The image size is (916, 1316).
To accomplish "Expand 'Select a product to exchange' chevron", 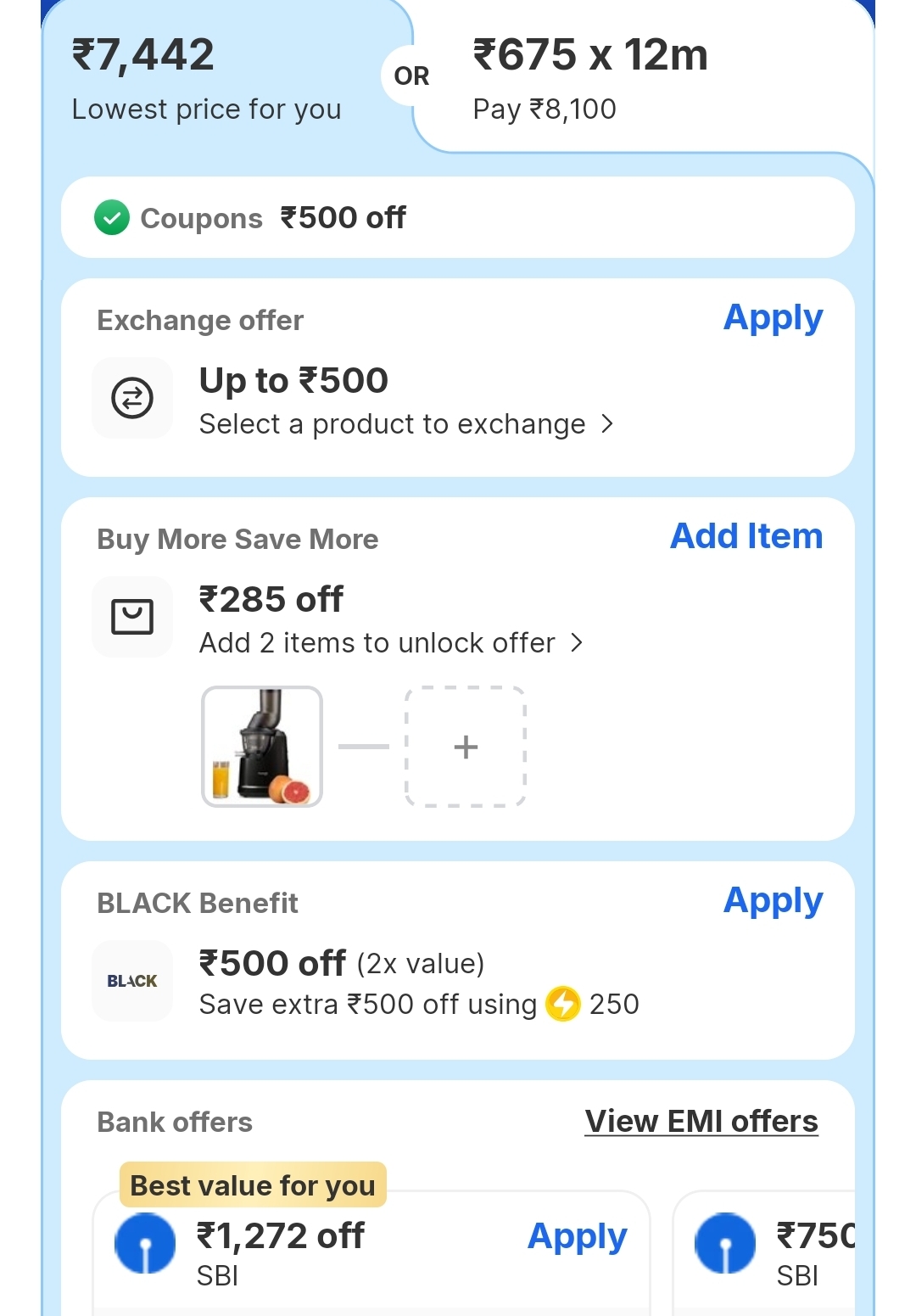I will point(607,423).
